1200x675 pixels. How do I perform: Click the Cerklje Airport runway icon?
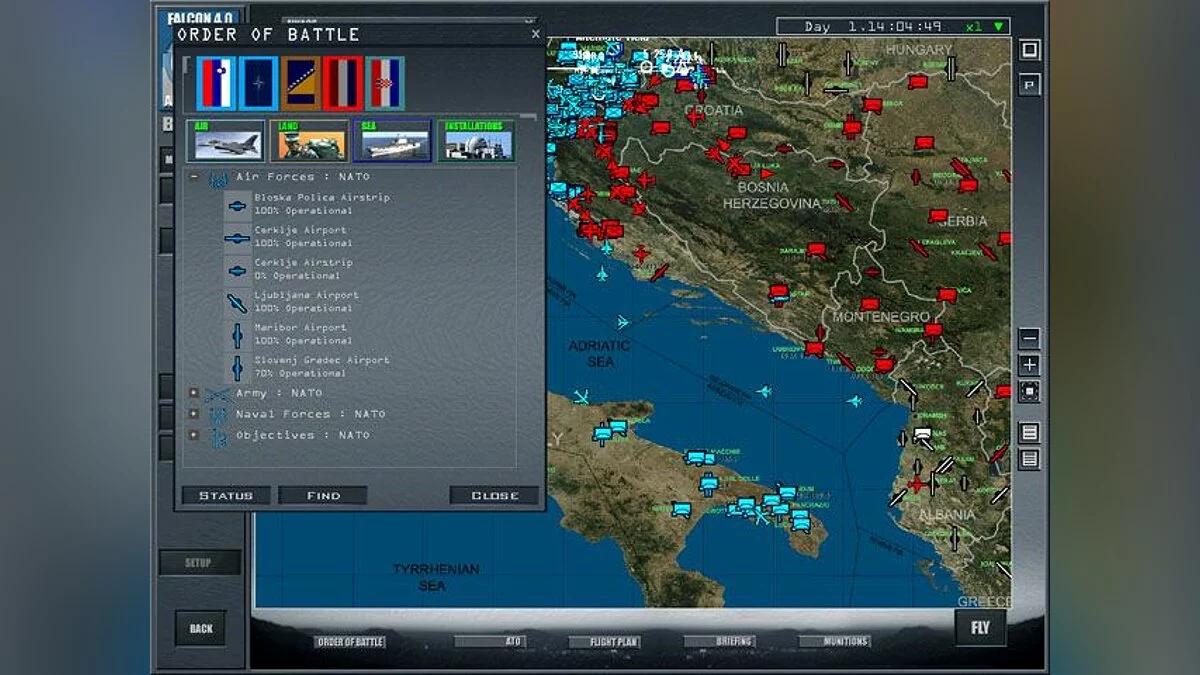238,238
